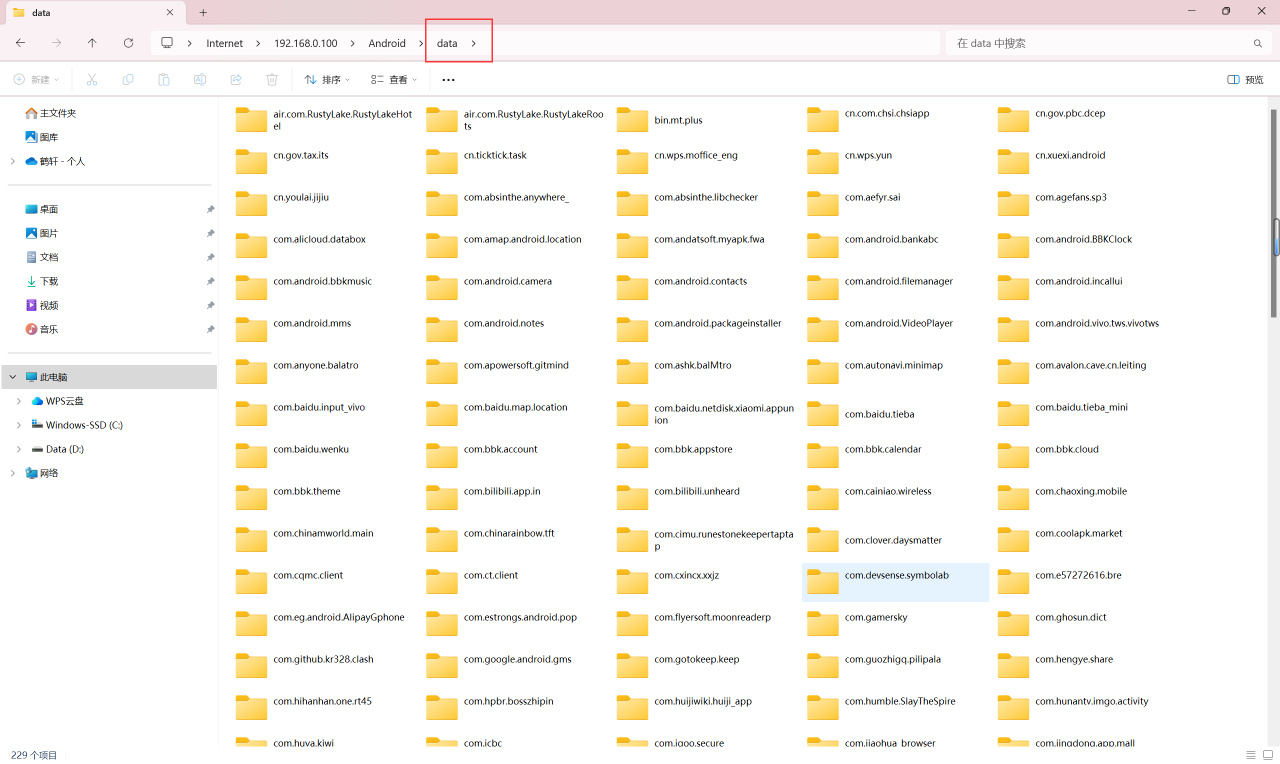The width and height of the screenshot is (1280, 764).
Task: Select the cn.gov.tax.its folder
Action: pos(324,162)
